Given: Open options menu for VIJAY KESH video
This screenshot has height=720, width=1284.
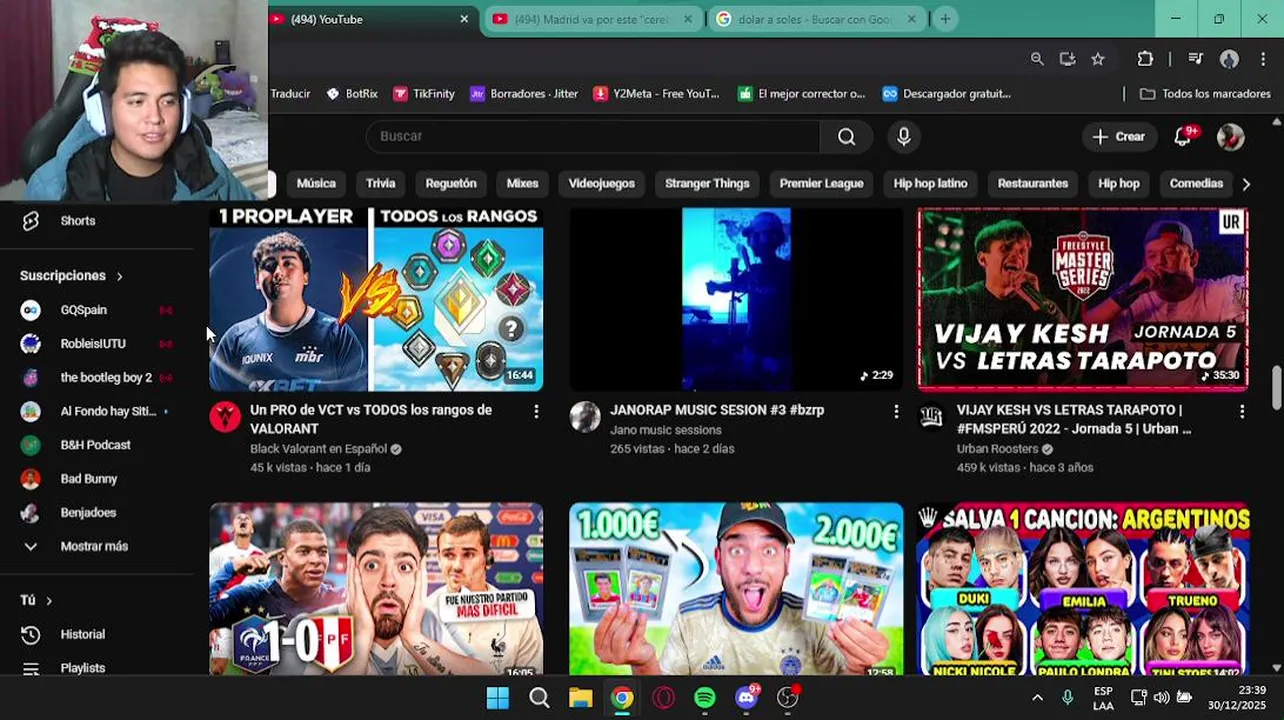Looking at the screenshot, I should click(x=1242, y=411).
